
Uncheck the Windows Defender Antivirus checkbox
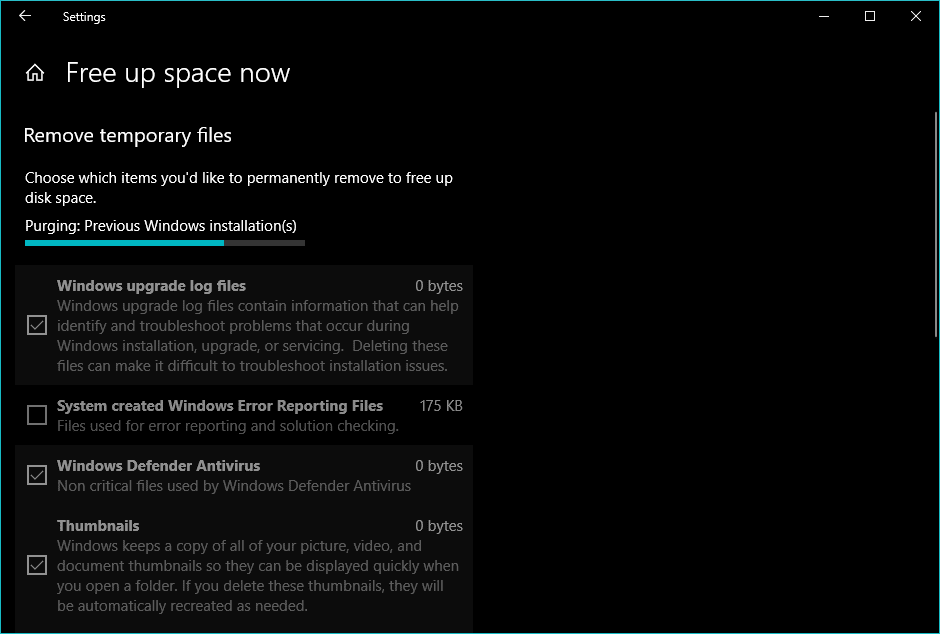tap(37, 475)
